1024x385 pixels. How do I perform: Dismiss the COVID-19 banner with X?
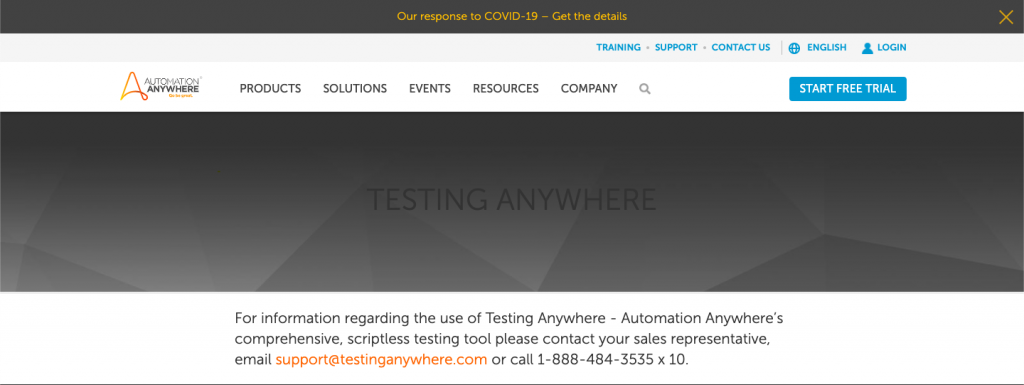coord(1006,16)
